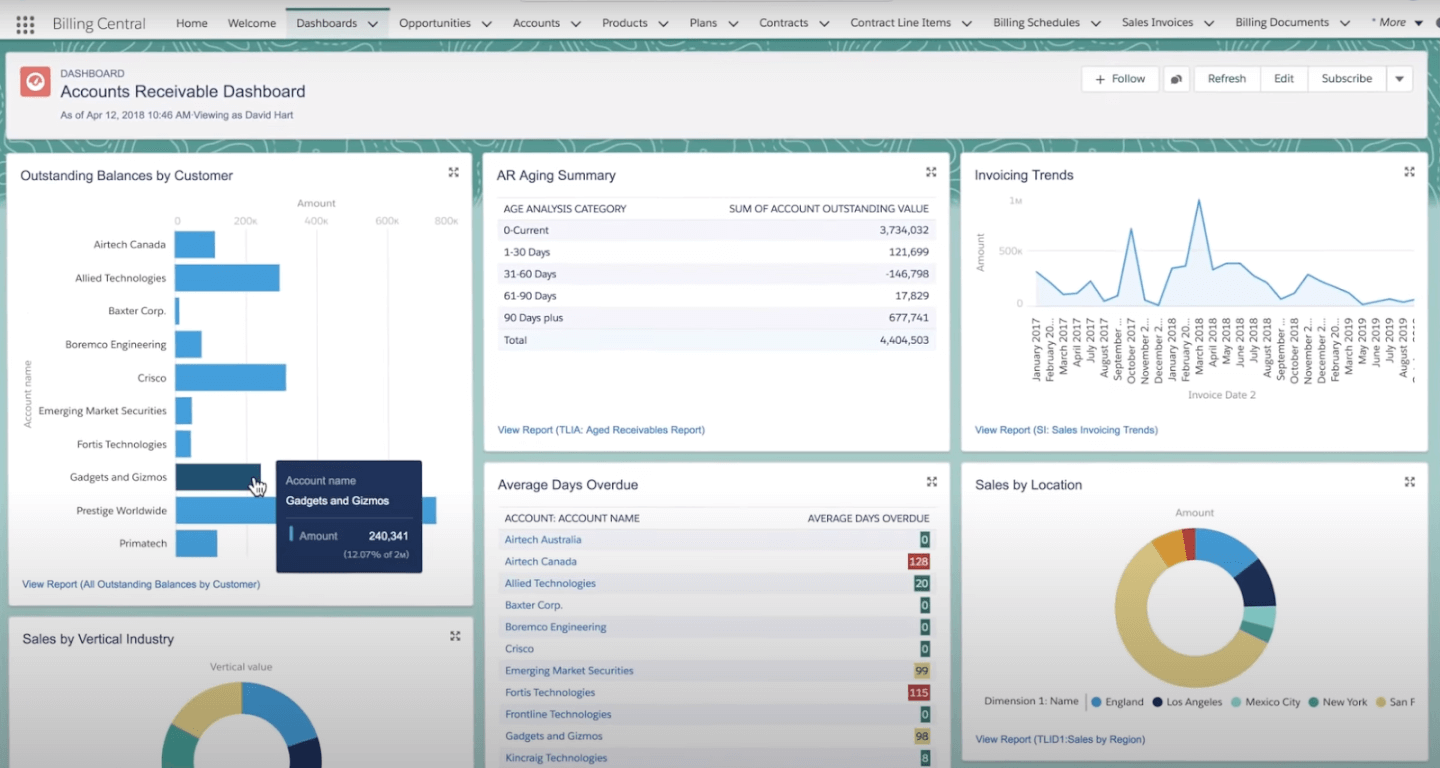1440x768 pixels.
Task: Click the Primatech bar in chart
Action: (x=196, y=544)
